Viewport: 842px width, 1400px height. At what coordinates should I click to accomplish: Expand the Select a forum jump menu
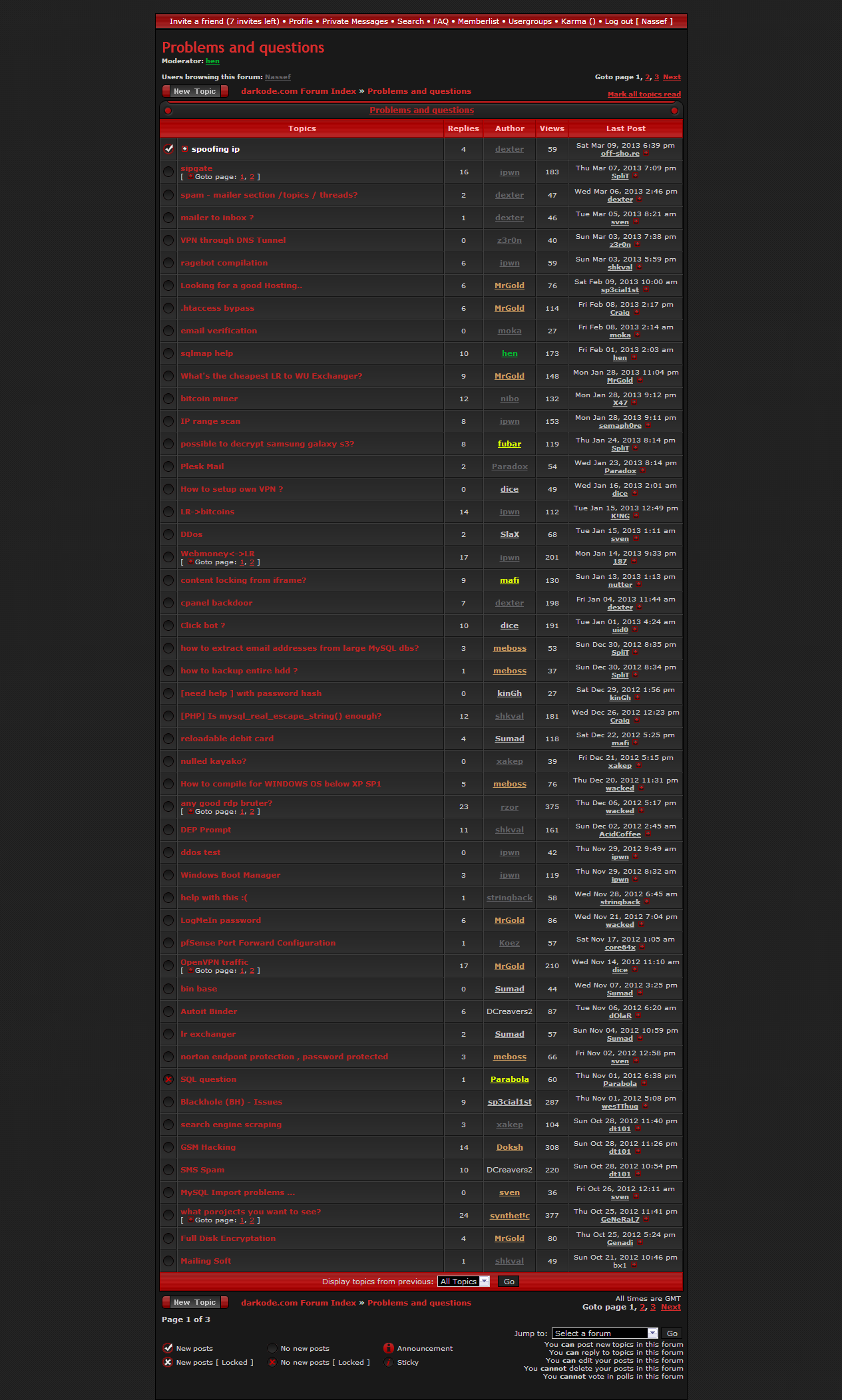605,1333
